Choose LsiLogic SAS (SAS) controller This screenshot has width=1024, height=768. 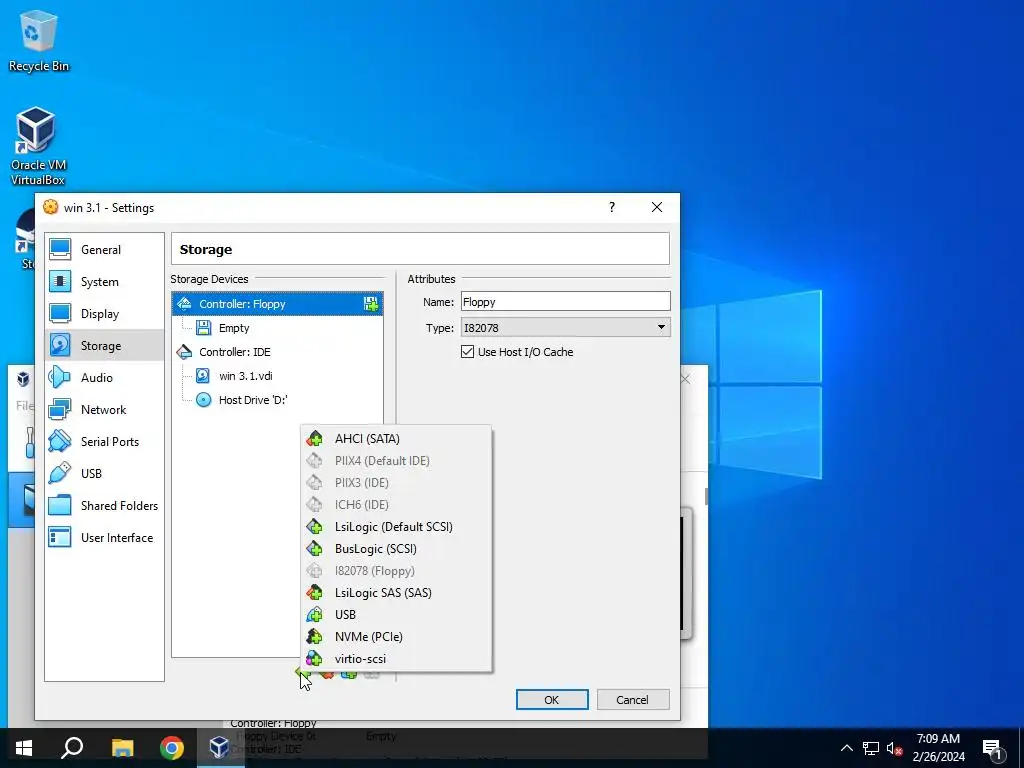click(x=396, y=592)
